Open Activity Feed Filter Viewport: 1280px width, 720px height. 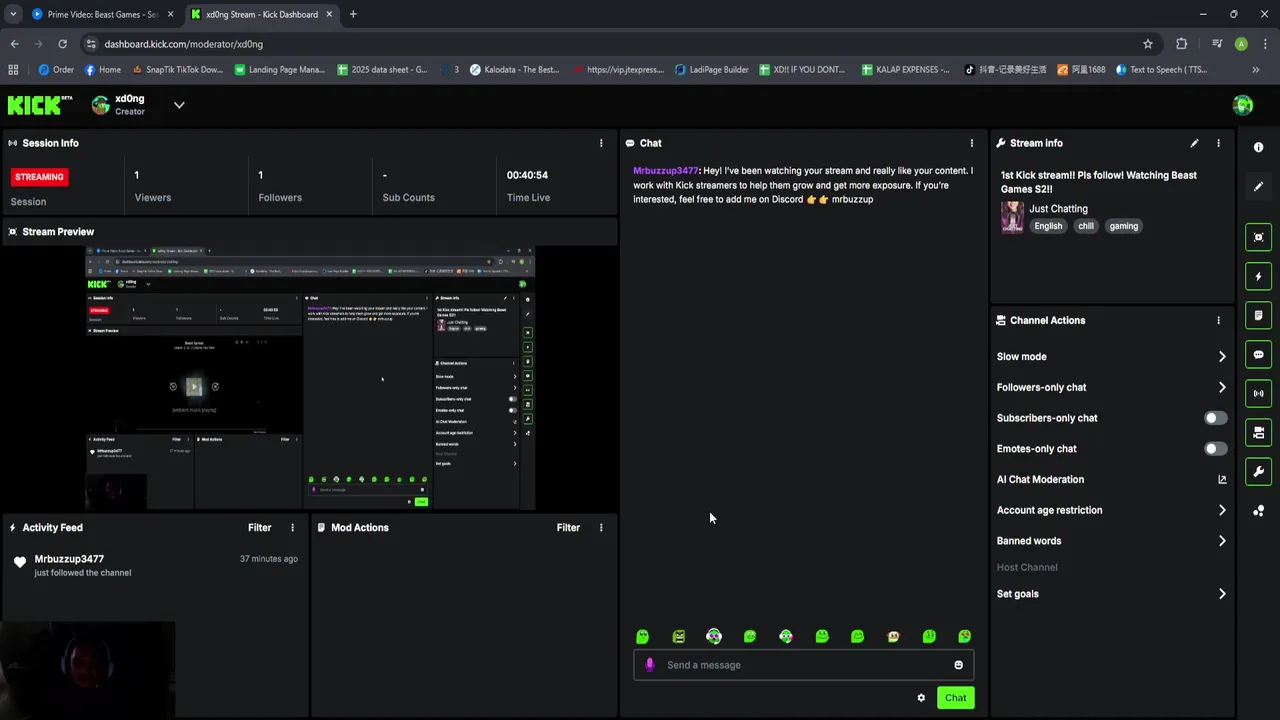[x=260, y=527]
